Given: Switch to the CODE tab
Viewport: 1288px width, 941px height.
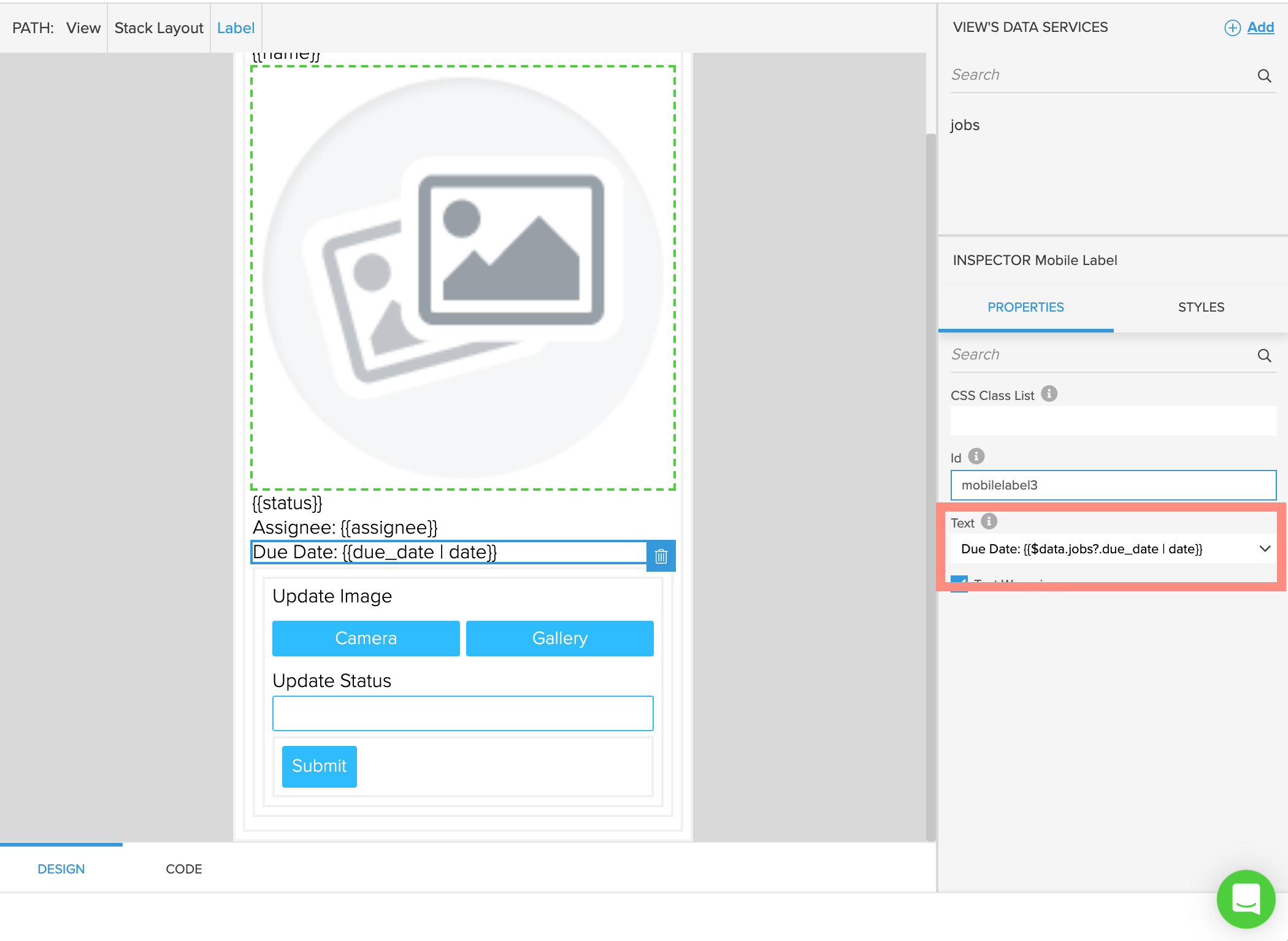Looking at the screenshot, I should 183,869.
